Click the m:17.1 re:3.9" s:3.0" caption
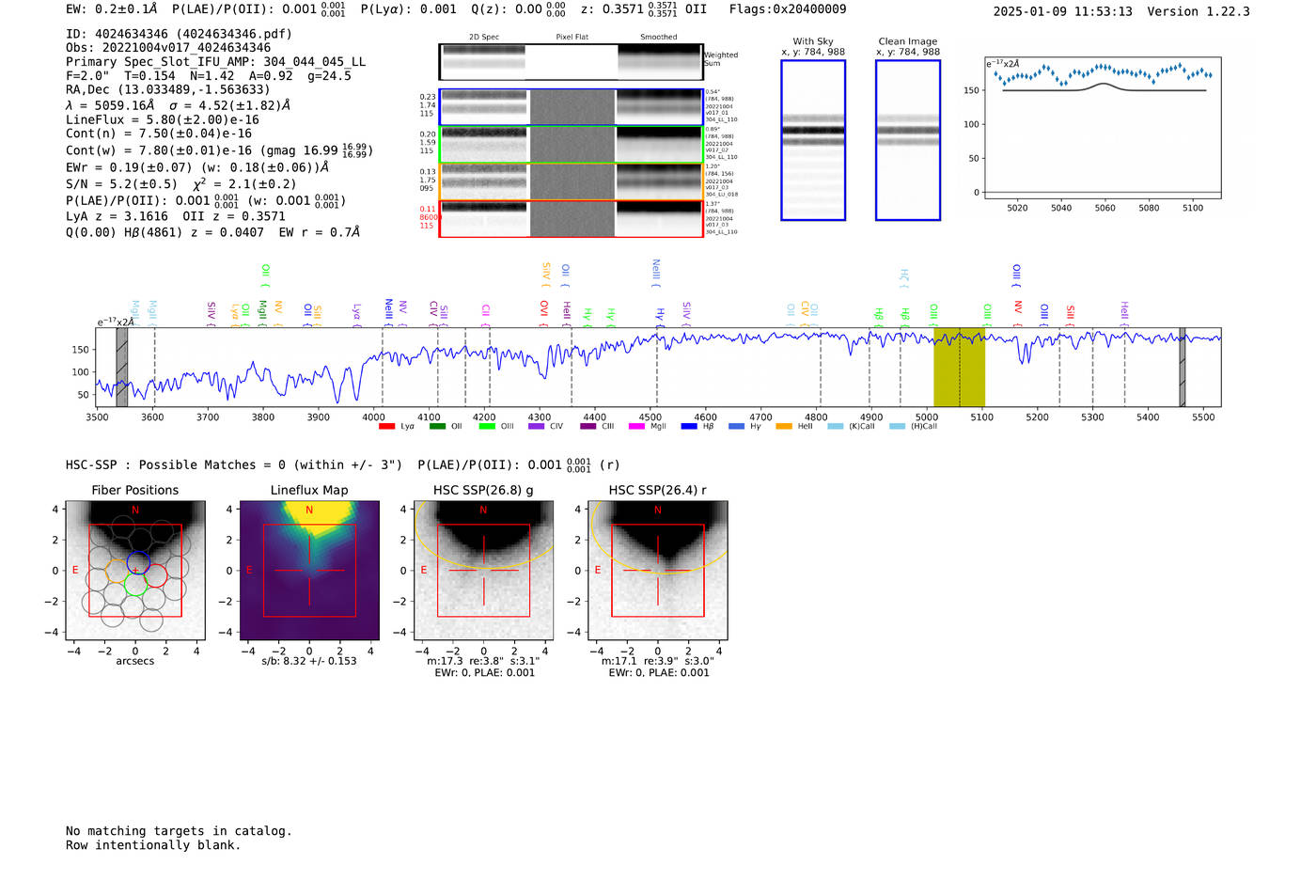Viewport: 1316px width, 896px height. tap(657, 661)
